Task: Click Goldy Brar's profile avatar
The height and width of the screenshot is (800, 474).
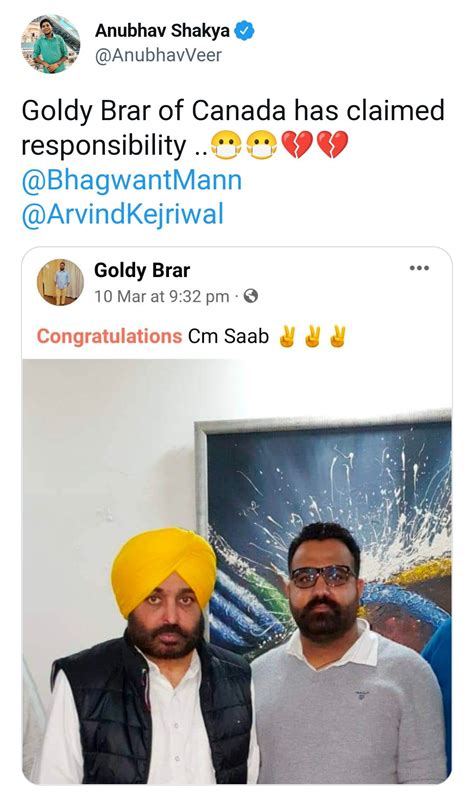Action: [x=60, y=282]
